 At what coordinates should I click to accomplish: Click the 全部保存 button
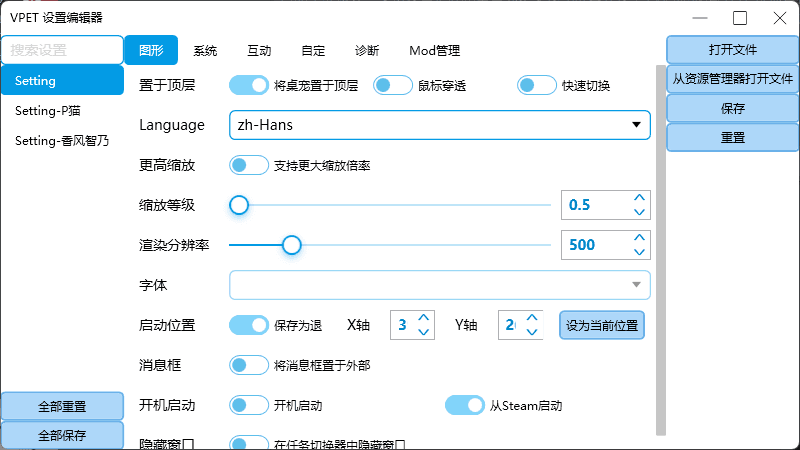pos(62,435)
